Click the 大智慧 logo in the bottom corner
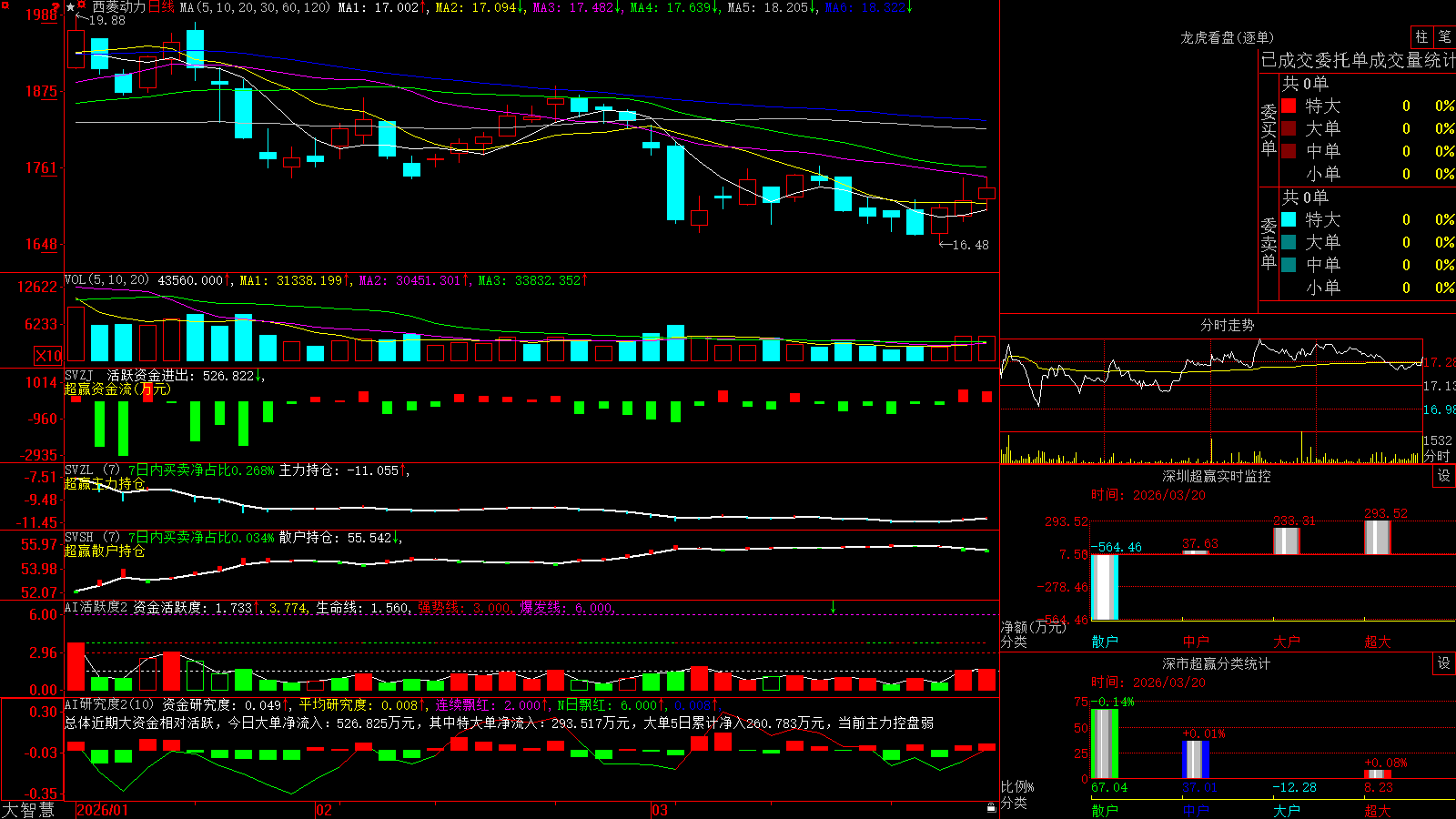Viewport: 1456px width, 819px height. tap(28, 809)
